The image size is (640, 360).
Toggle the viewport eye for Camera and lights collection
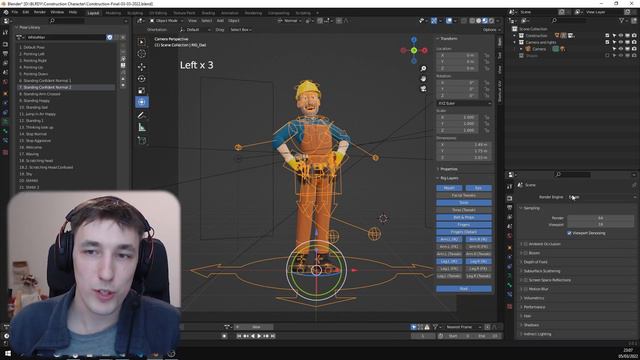pyautogui.click(x=621, y=42)
